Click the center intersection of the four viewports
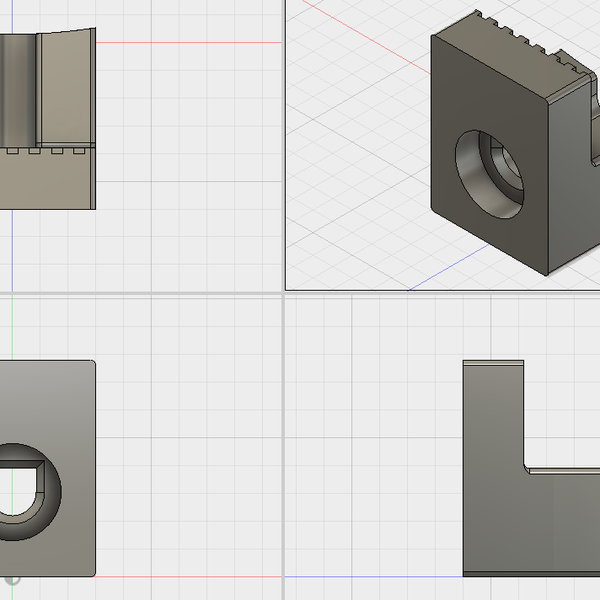The width and height of the screenshot is (600, 600). tap(285, 294)
